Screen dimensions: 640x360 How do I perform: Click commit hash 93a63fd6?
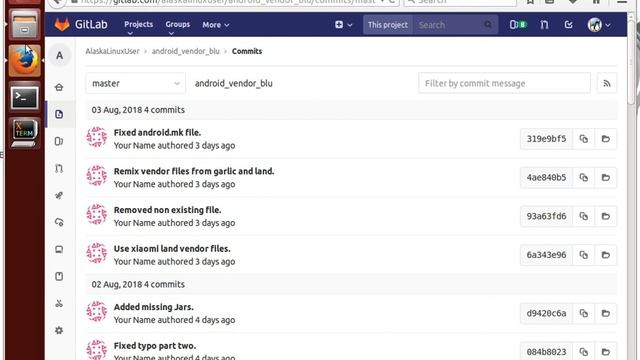[546, 216]
